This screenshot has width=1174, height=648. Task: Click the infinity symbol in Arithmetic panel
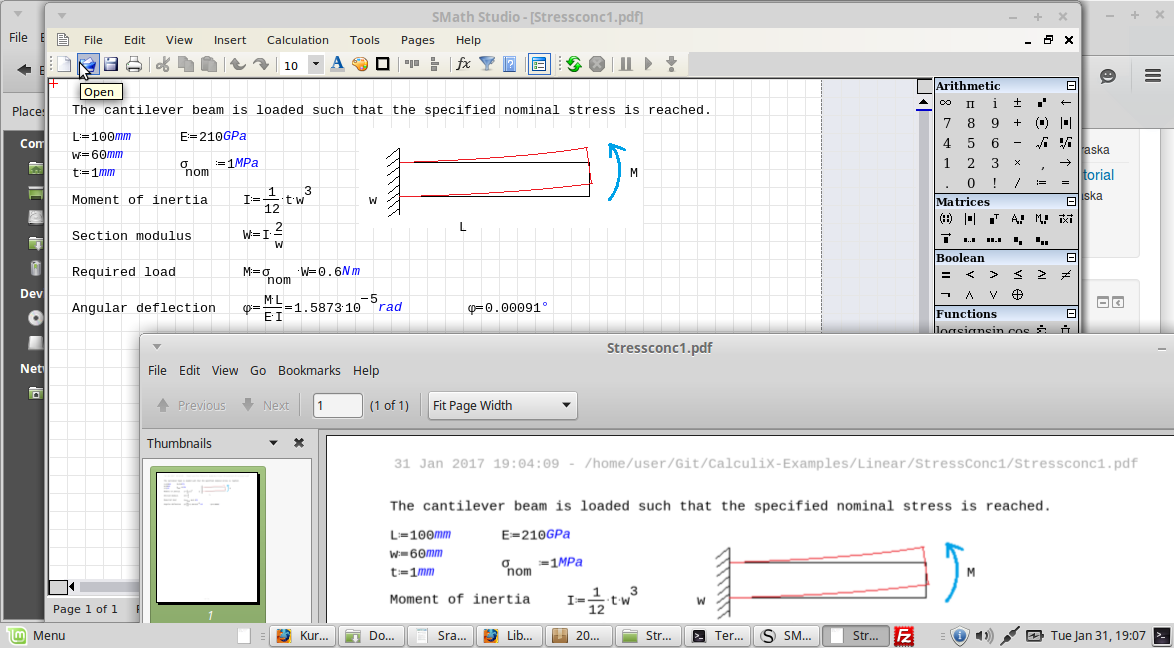tap(945, 103)
